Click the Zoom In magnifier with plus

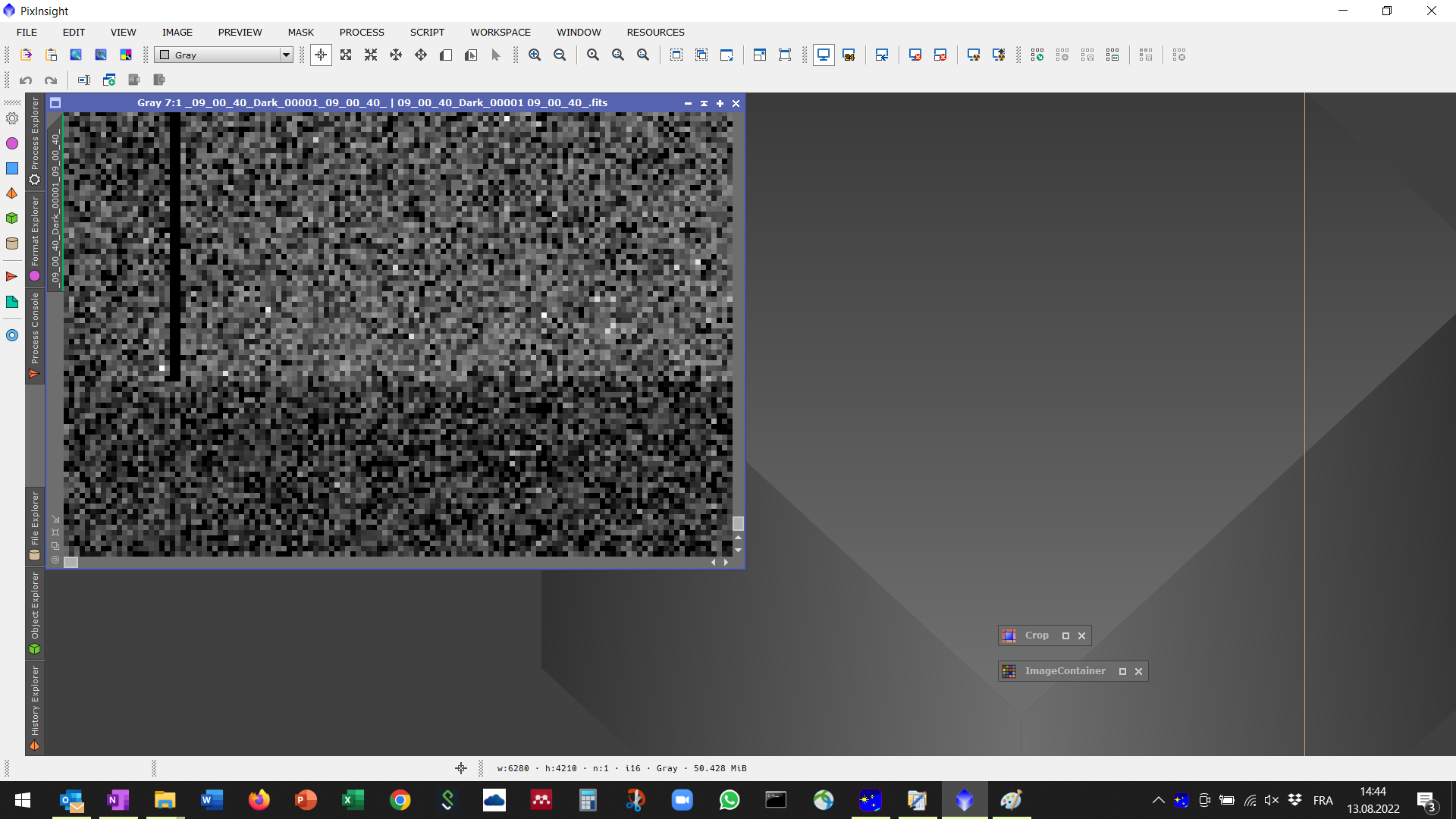coord(535,55)
